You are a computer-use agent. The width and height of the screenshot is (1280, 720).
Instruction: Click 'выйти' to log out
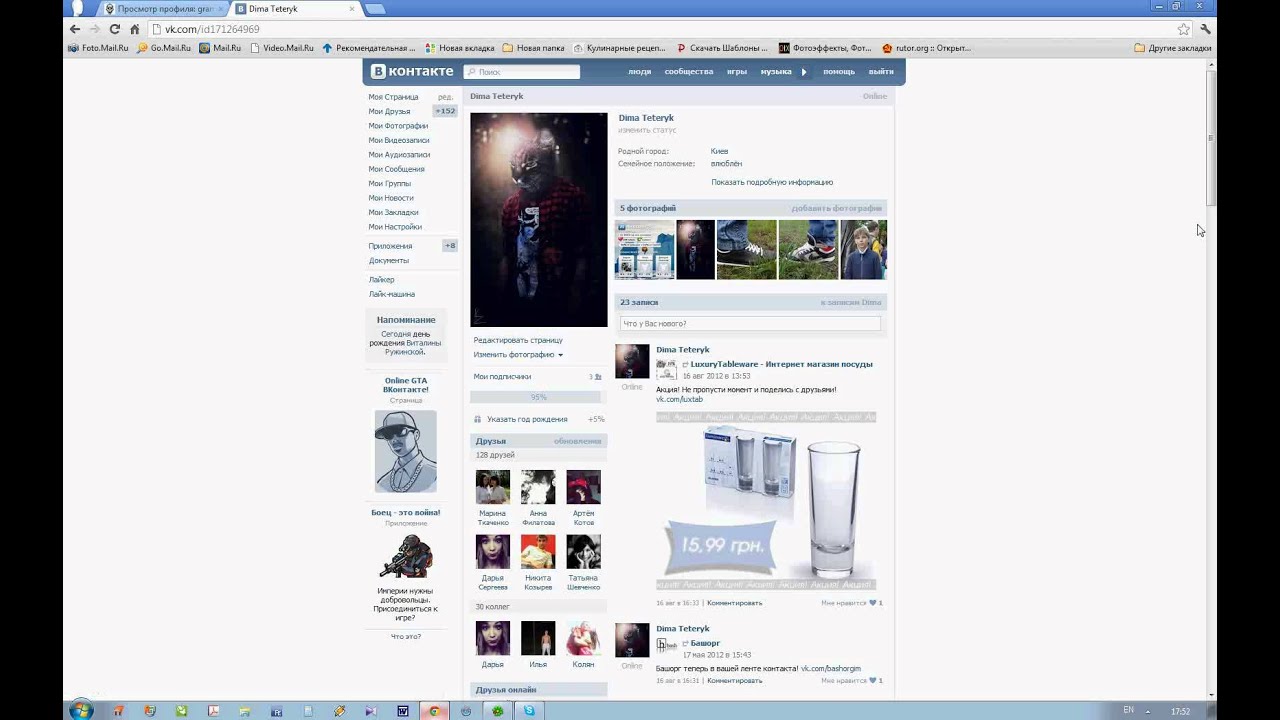coord(881,72)
